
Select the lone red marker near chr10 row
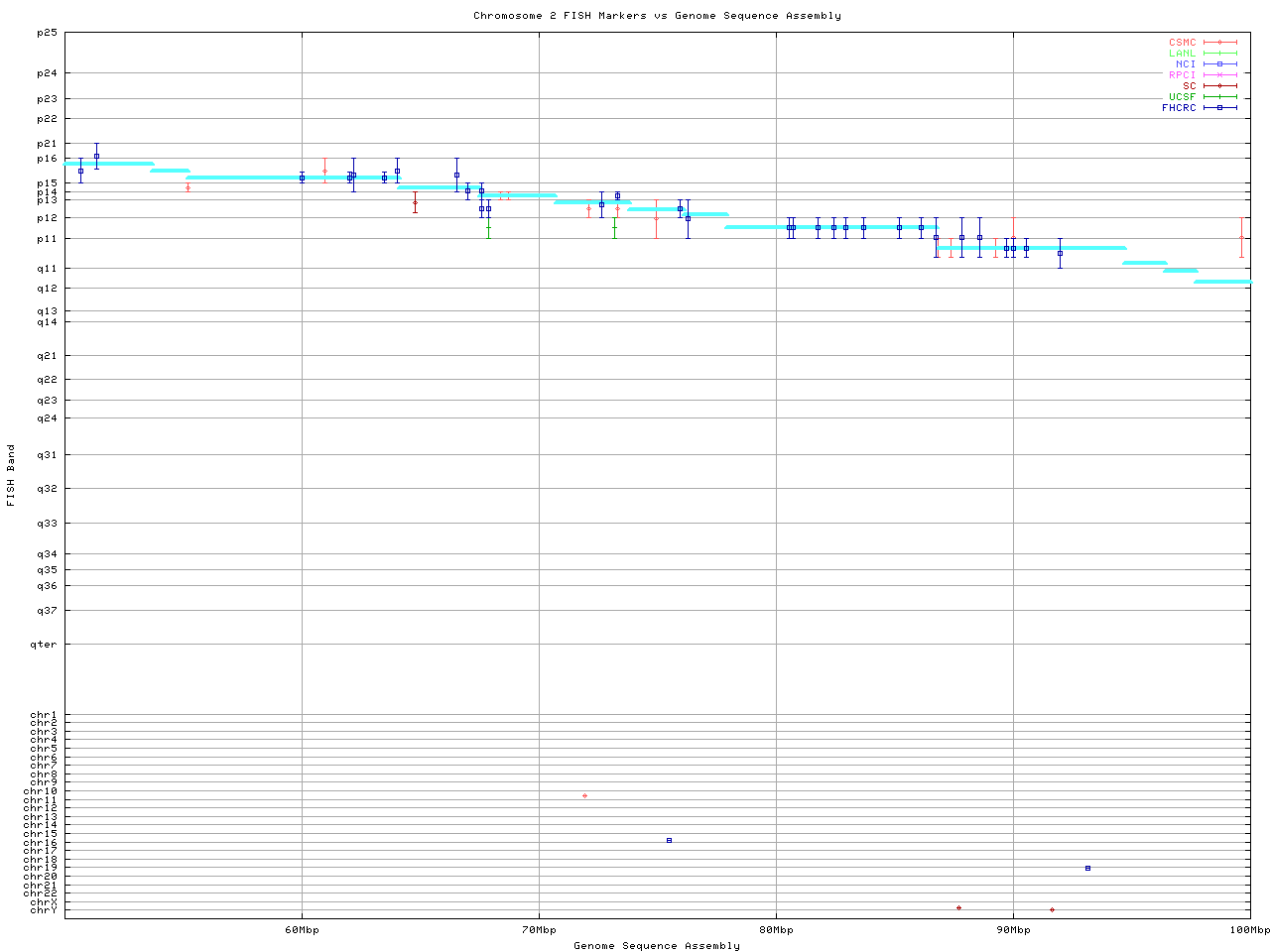click(x=584, y=795)
